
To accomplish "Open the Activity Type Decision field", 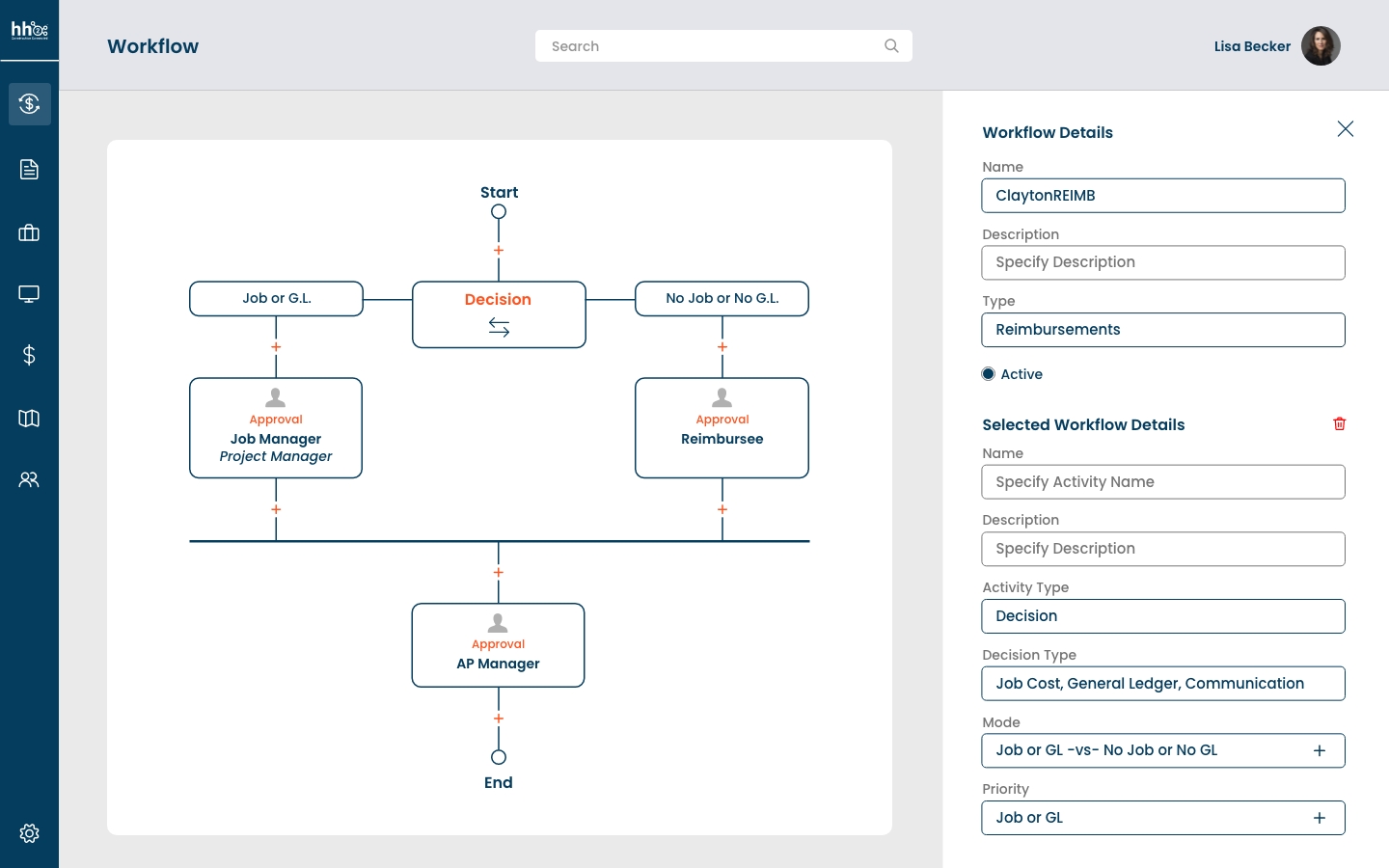I will click(x=1163, y=616).
